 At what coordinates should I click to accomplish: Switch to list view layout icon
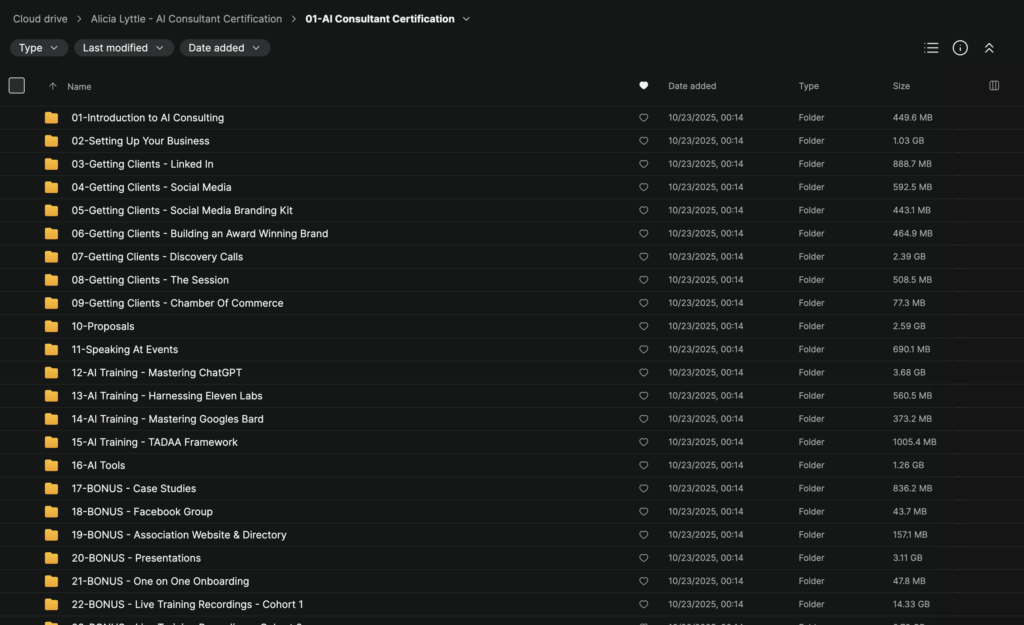pyautogui.click(x=931, y=48)
